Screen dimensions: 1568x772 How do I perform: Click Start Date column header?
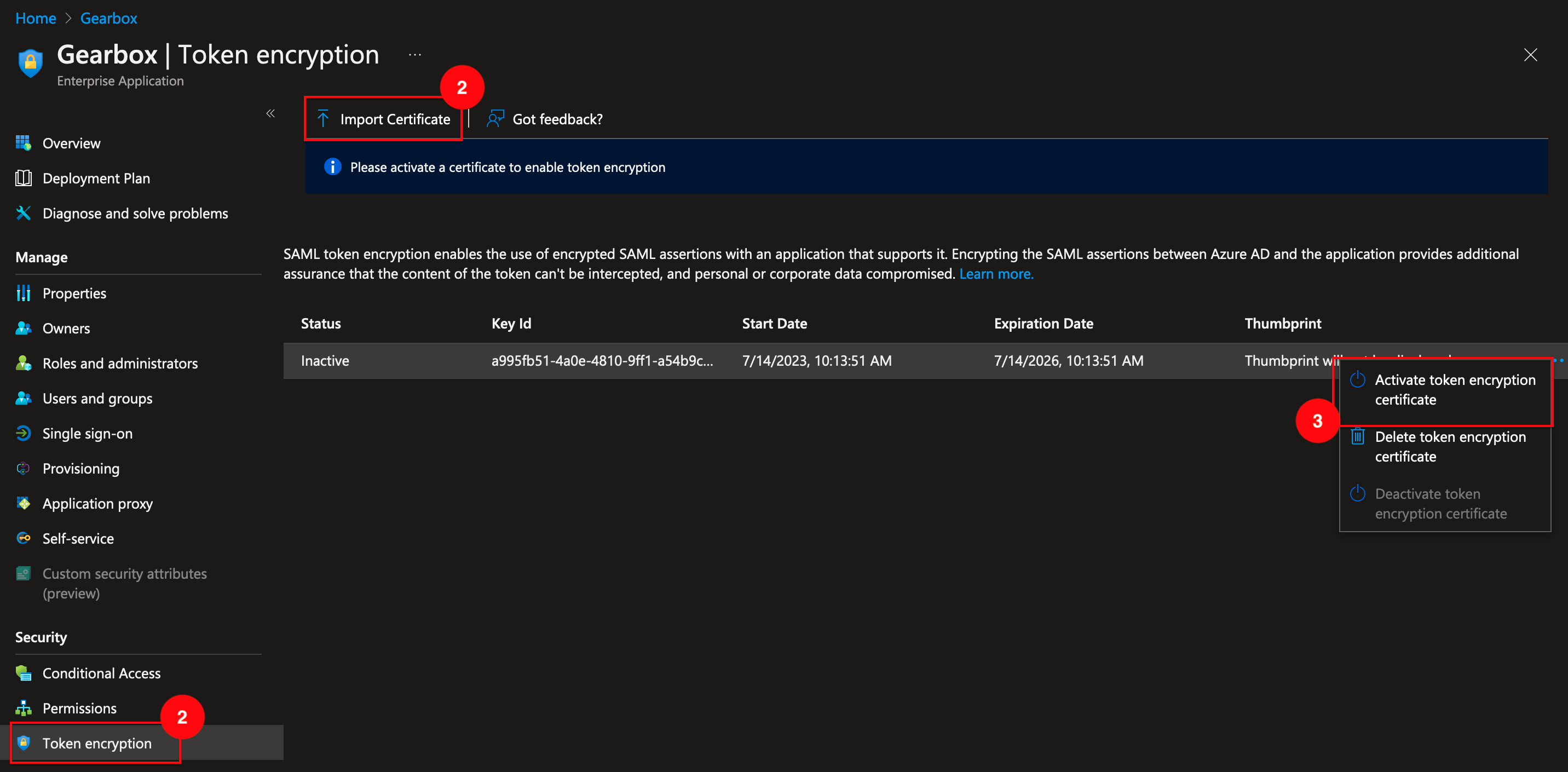[x=774, y=323]
